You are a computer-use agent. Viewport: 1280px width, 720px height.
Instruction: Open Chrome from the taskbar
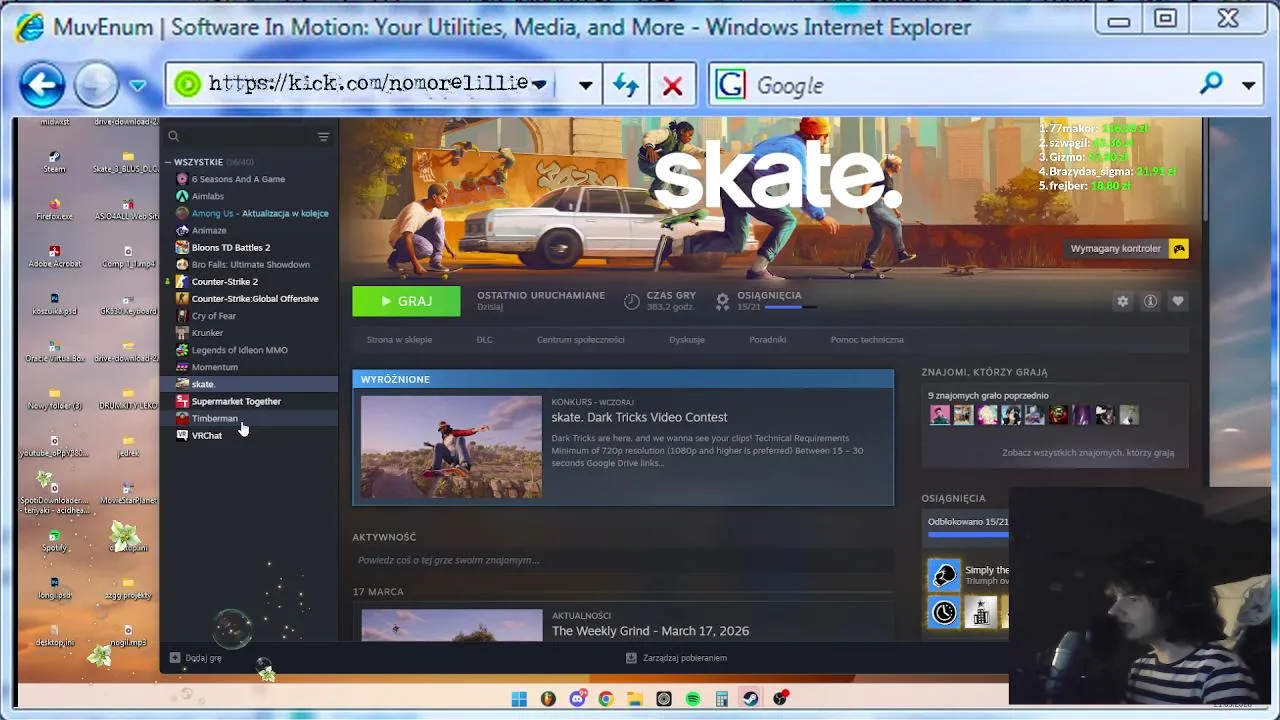(x=606, y=699)
